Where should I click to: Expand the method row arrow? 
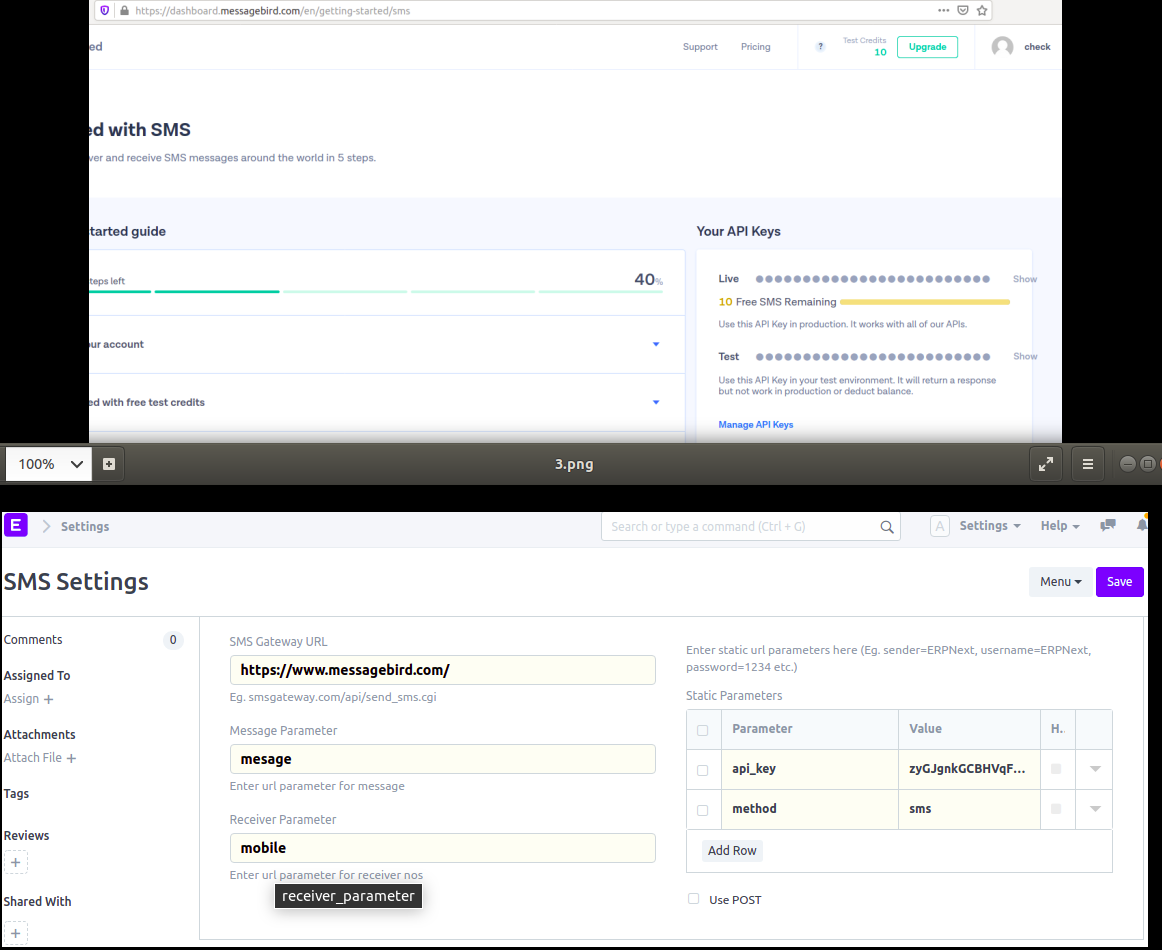(x=1095, y=809)
